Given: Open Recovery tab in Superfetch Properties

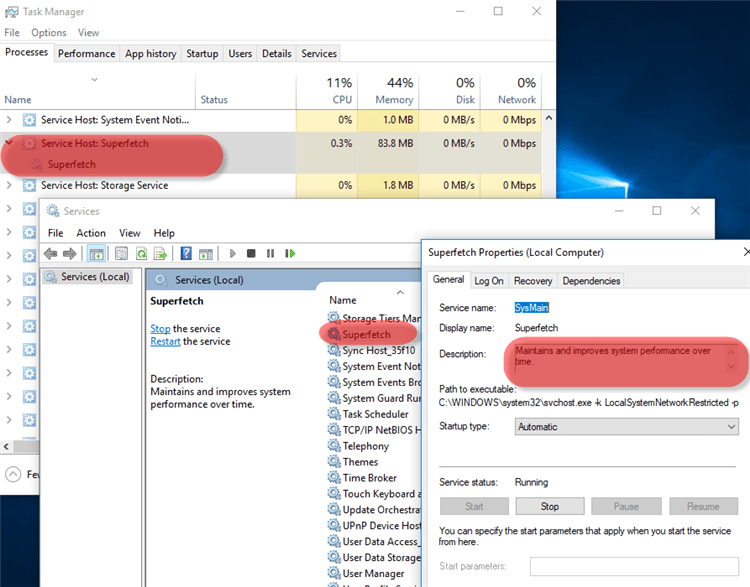Looking at the screenshot, I should click(533, 281).
